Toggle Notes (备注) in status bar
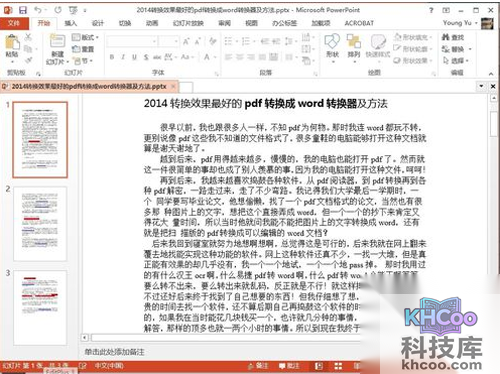This screenshot has width=500, height=374. pos(258,366)
